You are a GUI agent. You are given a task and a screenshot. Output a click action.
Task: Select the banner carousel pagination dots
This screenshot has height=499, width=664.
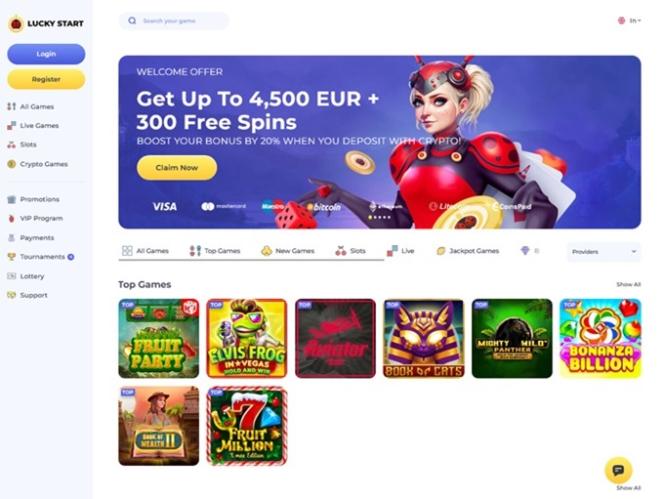point(379,217)
